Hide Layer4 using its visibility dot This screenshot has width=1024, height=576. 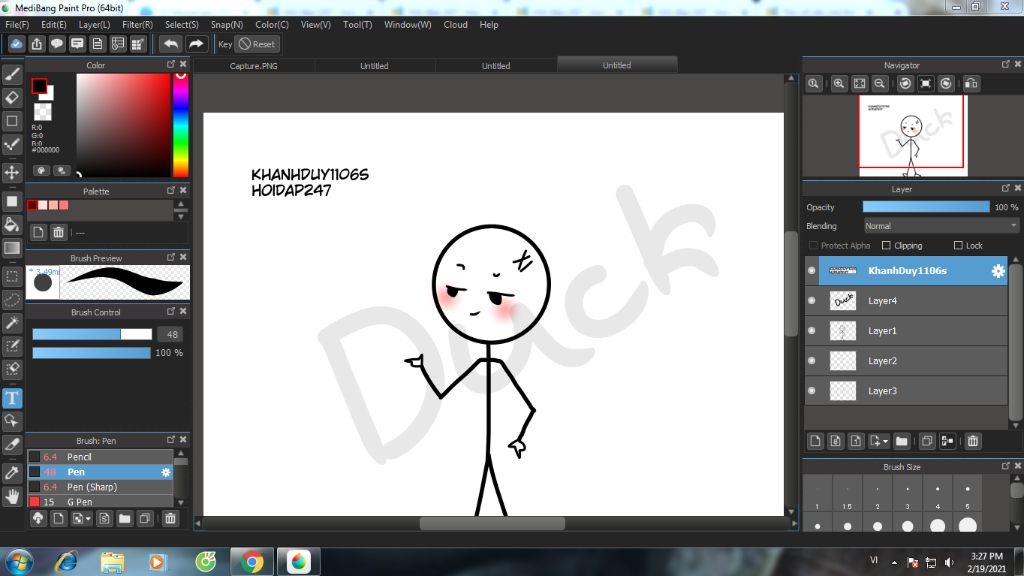pyautogui.click(x=811, y=300)
